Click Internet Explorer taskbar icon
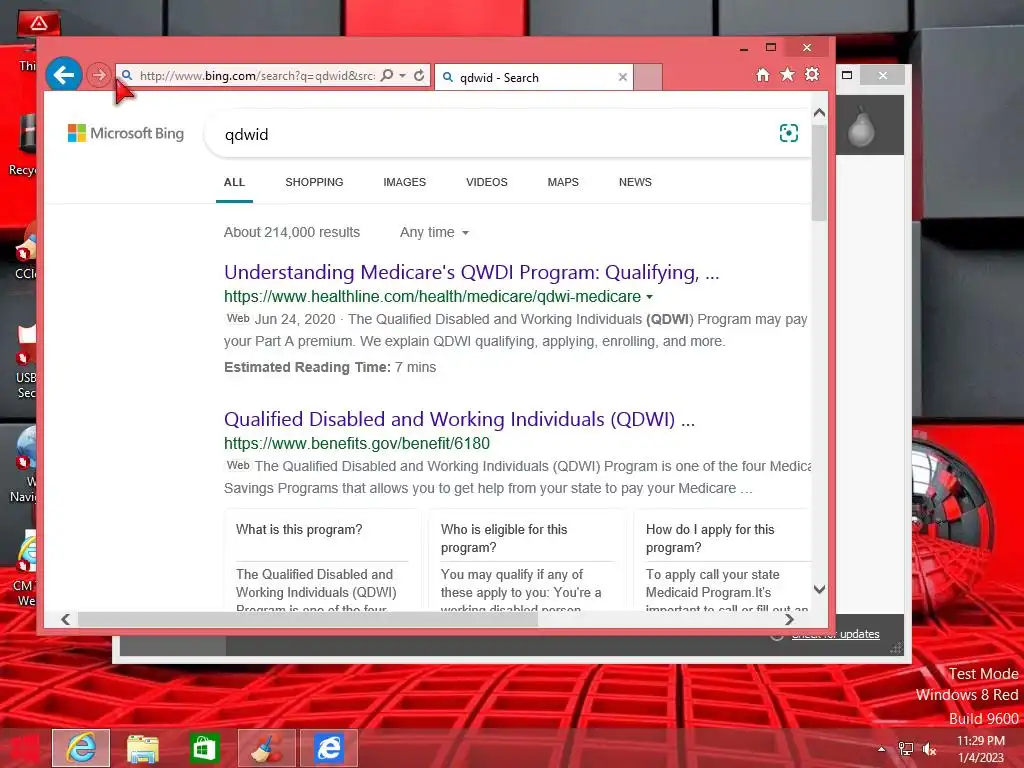 [81, 748]
